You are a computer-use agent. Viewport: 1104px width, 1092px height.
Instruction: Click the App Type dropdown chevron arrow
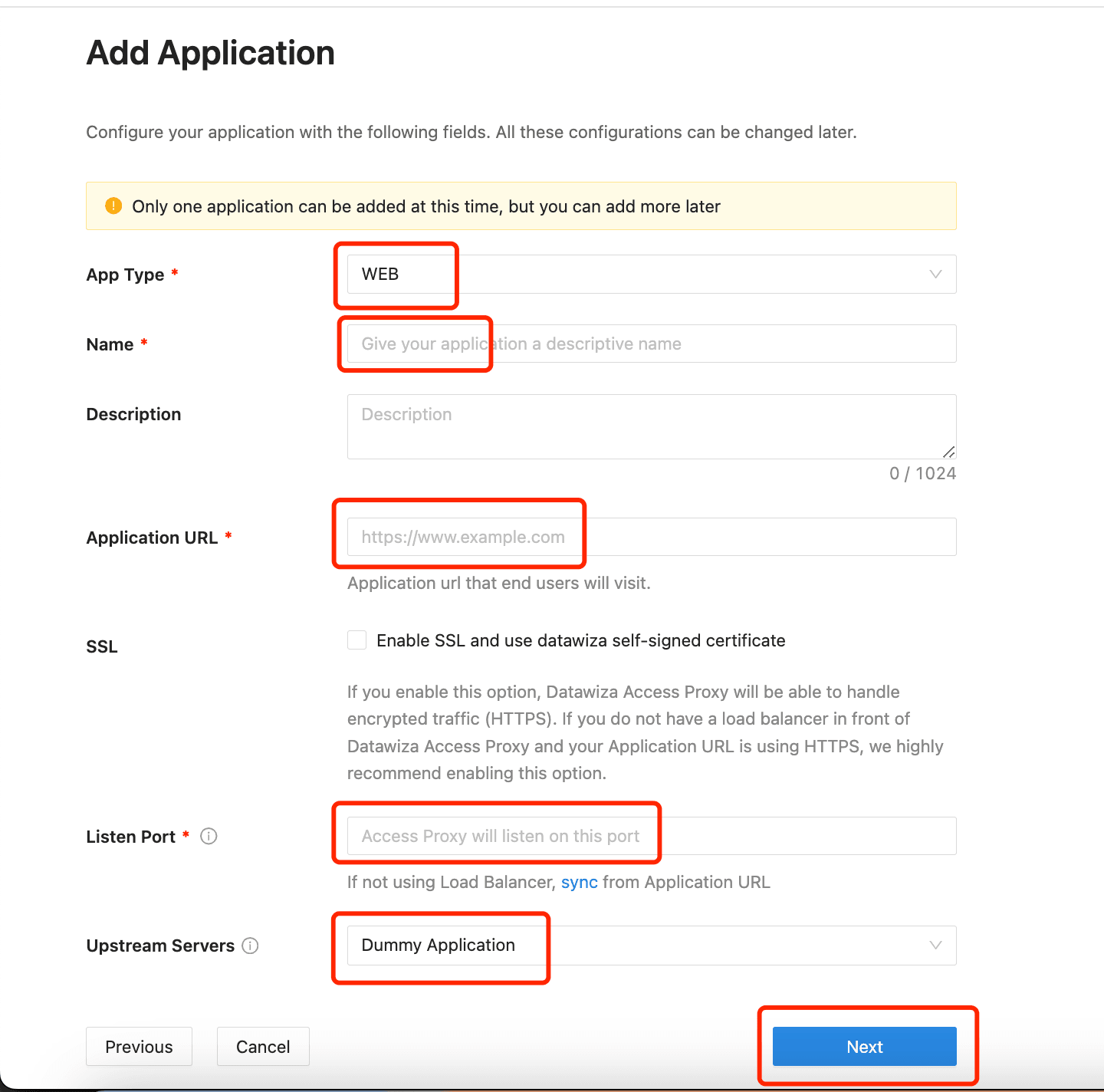point(935,274)
